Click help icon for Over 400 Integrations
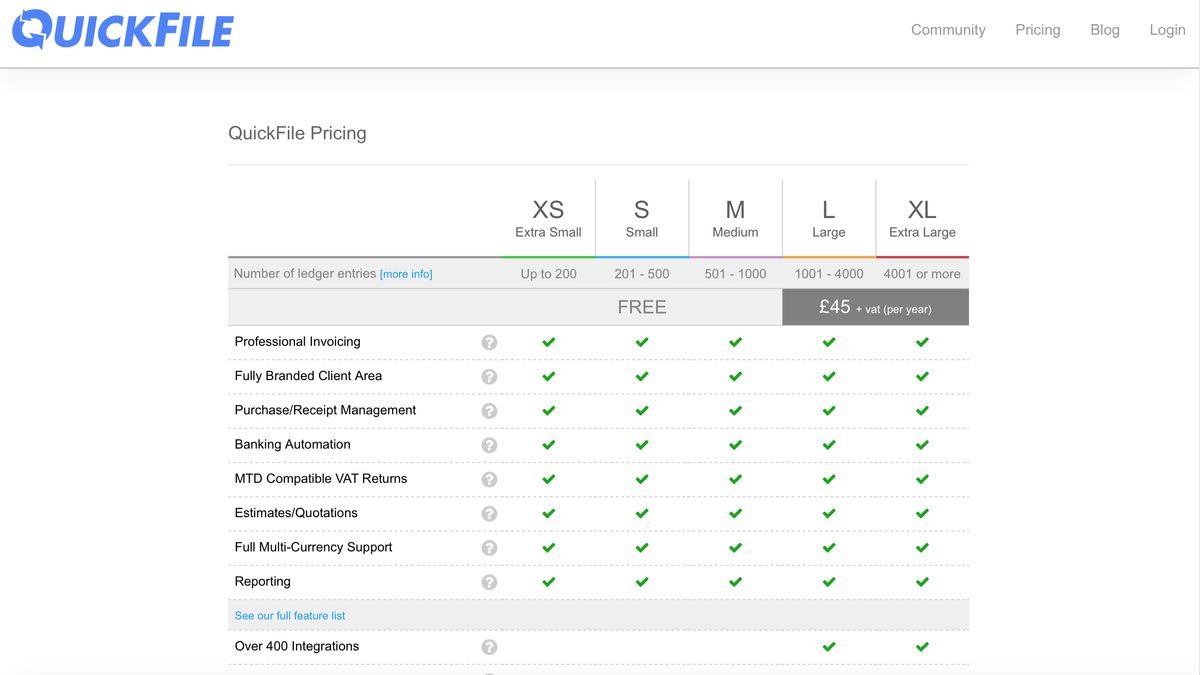1200x675 pixels. coord(489,647)
